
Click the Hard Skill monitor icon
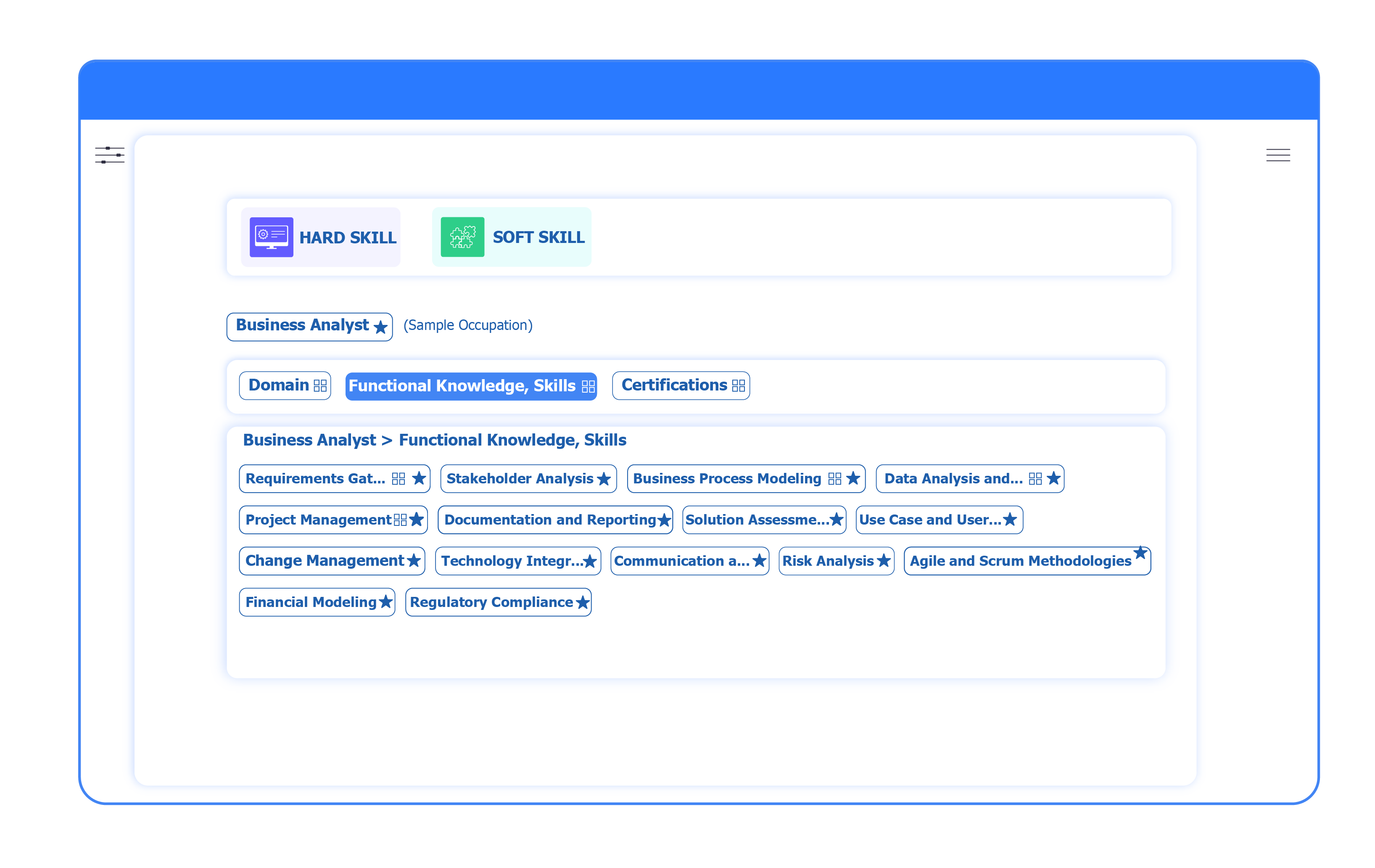[x=271, y=237]
